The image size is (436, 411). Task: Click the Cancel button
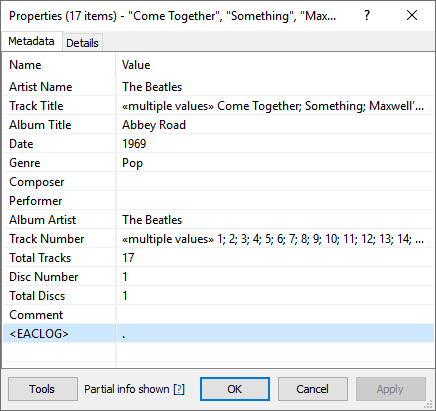click(x=313, y=389)
